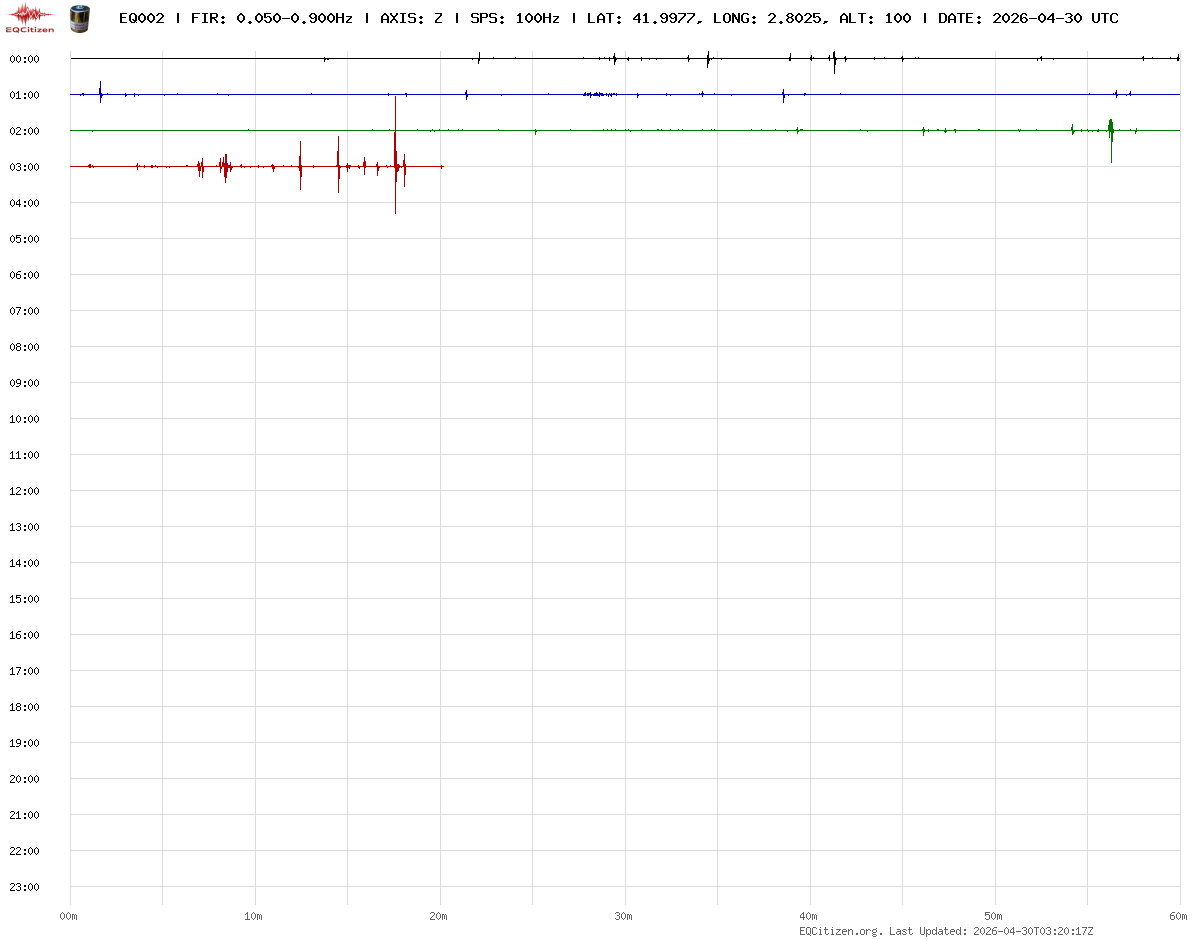
Task: Click the 60m label on the time axis
Action: click(x=1179, y=916)
